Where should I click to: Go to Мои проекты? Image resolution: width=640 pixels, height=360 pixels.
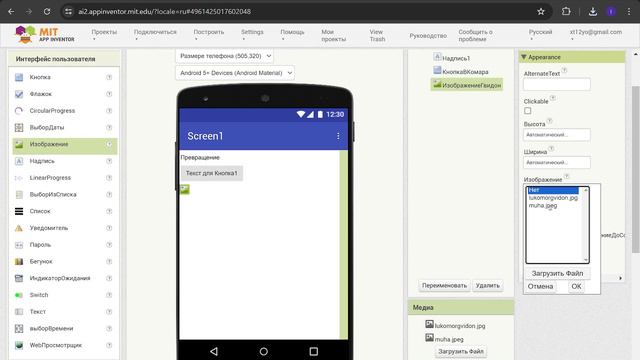tap(333, 36)
